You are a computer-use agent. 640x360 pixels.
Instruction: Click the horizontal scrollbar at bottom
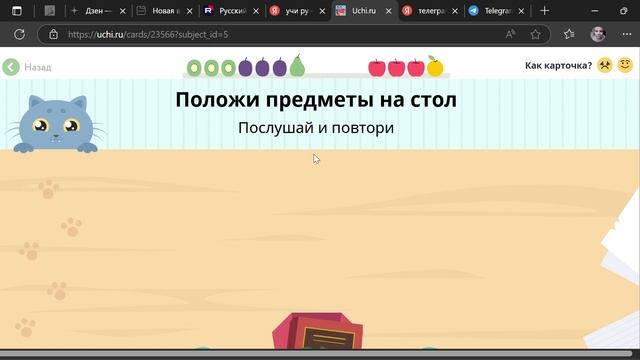[316, 353]
